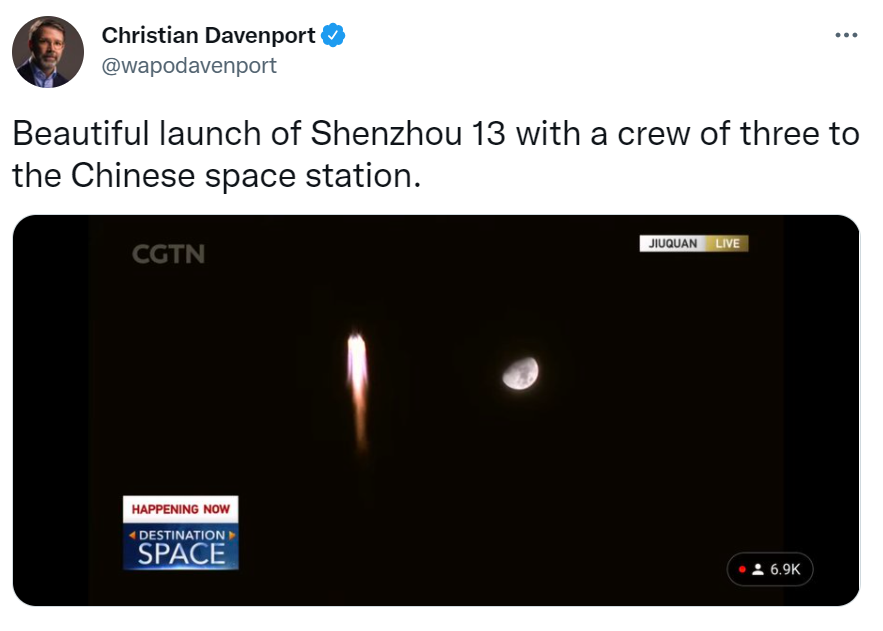Click the DESTINATION SPACE graphic
883x631 pixels.
point(181,546)
